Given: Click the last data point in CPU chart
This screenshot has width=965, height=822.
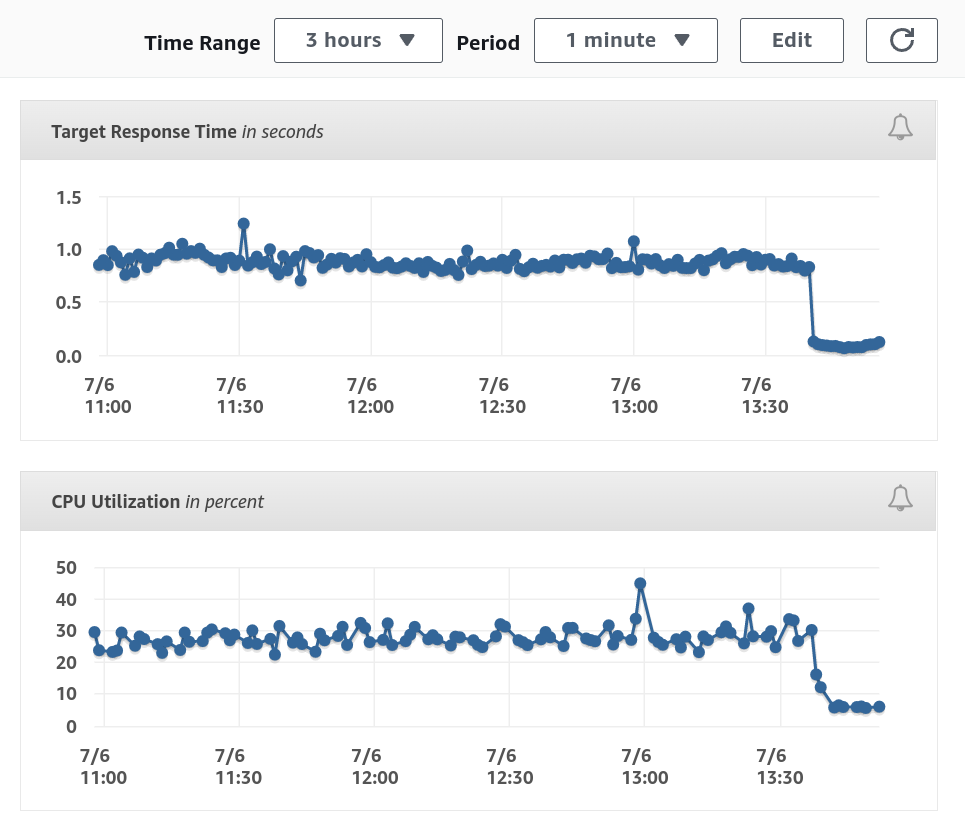Looking at the screenshot, I should (879, 706).
